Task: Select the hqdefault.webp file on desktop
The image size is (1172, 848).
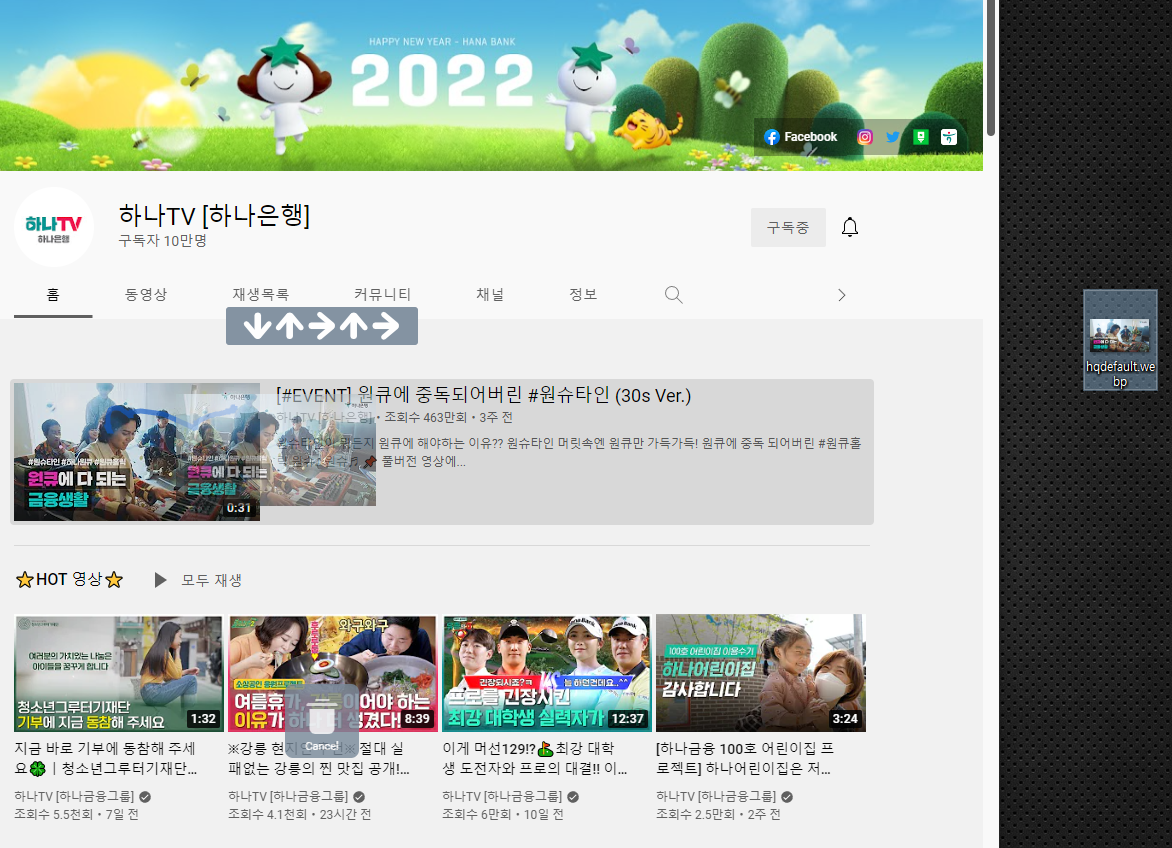Action: pos(1120,341)
